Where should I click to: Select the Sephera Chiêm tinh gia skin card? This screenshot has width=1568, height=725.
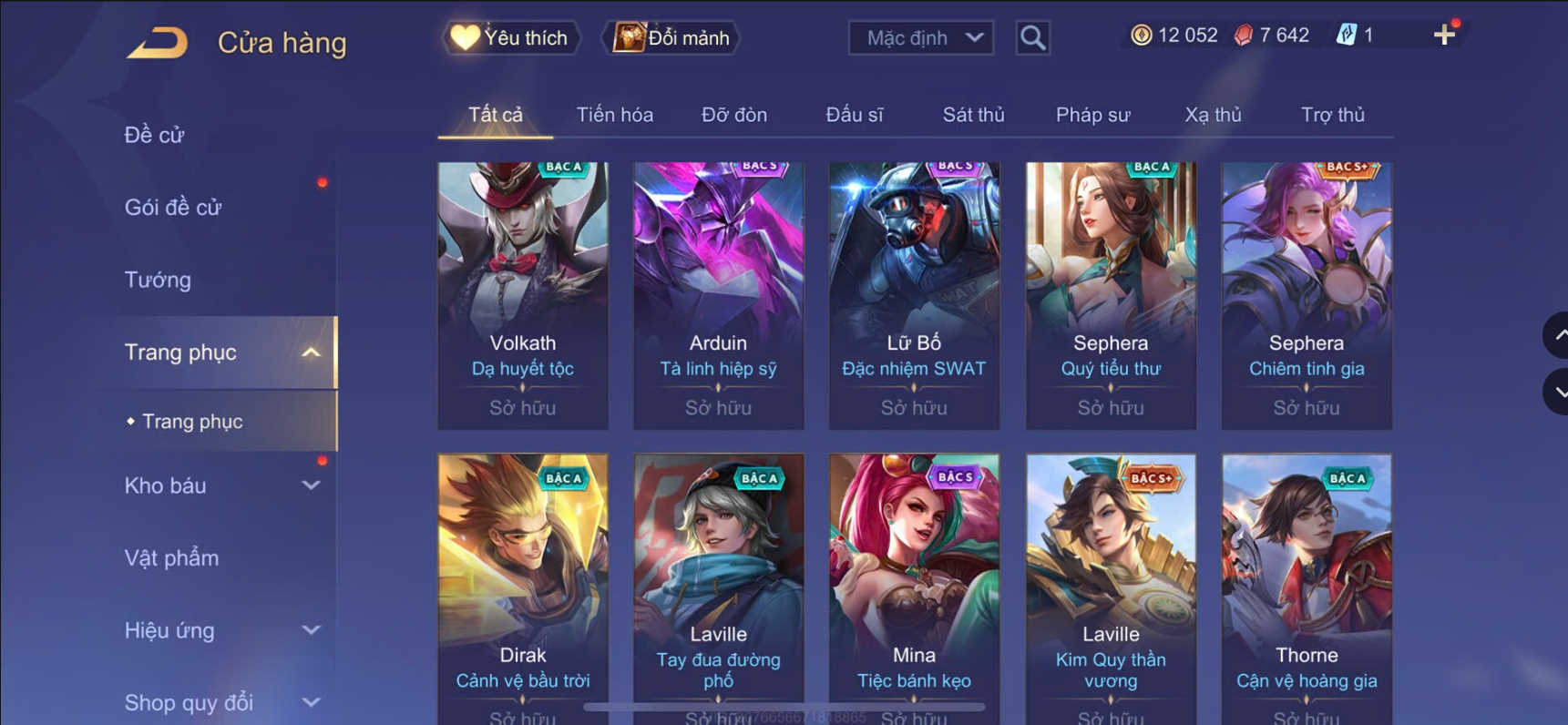[1307, 295]
